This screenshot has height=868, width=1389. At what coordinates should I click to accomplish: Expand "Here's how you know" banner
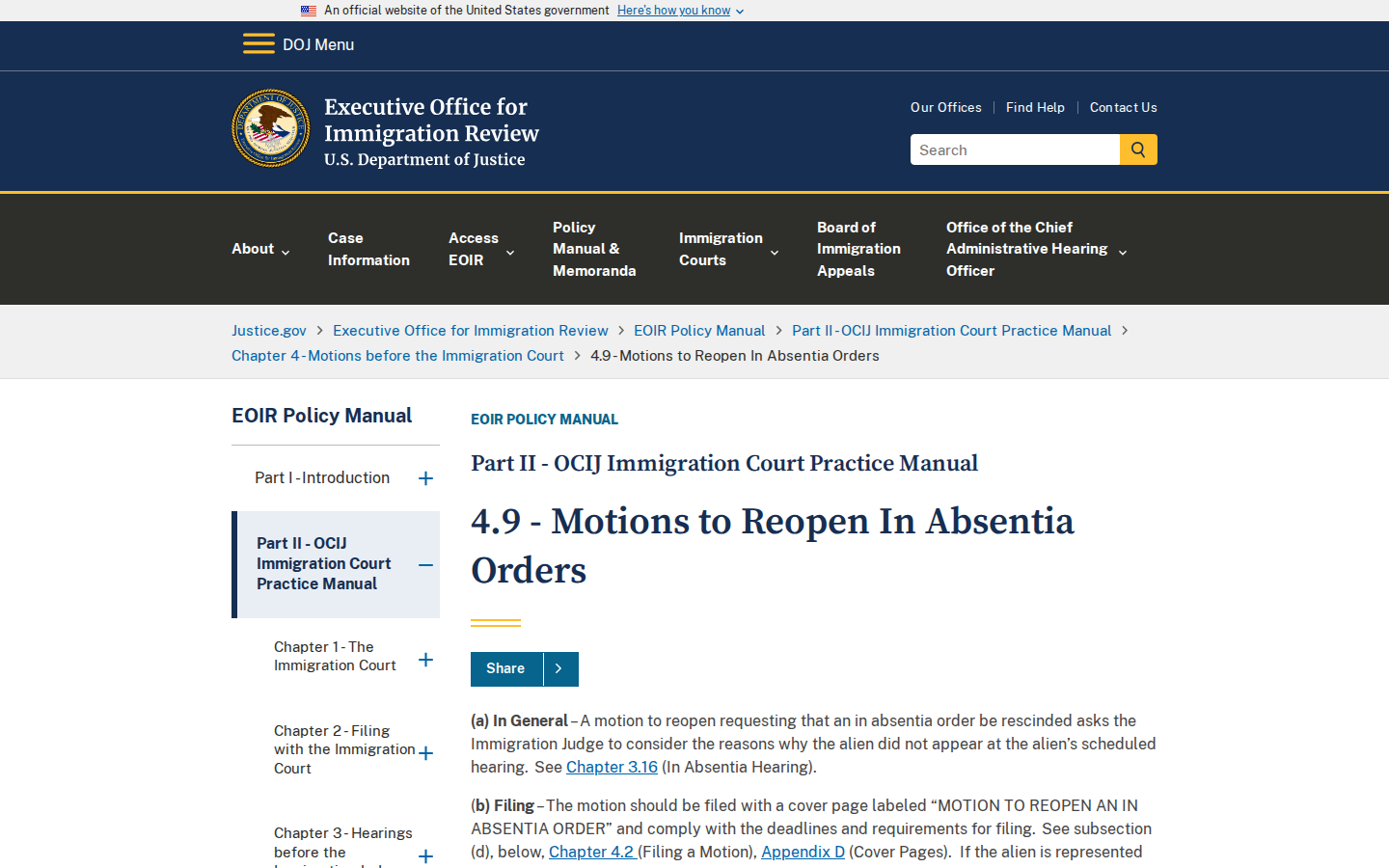(680, 11)
